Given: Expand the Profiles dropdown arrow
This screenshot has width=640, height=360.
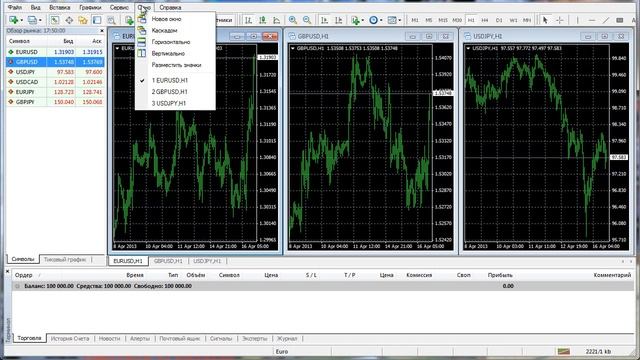Looking at the screenshot, I should pos(40,20).
